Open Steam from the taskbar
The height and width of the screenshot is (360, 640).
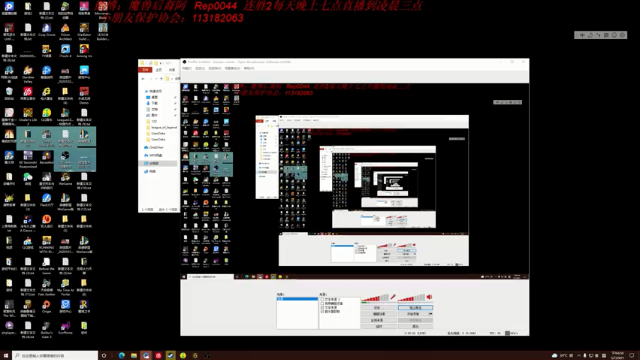pyautogui.click(x=171, y=356)
